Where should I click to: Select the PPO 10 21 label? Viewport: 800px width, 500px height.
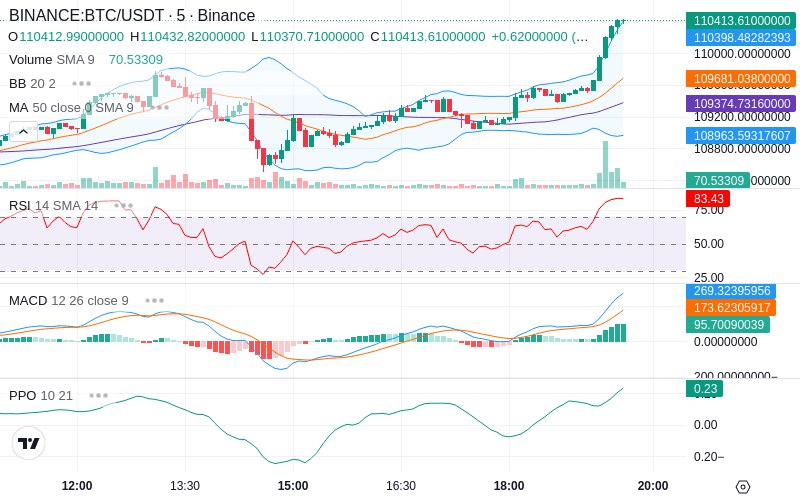41,395
